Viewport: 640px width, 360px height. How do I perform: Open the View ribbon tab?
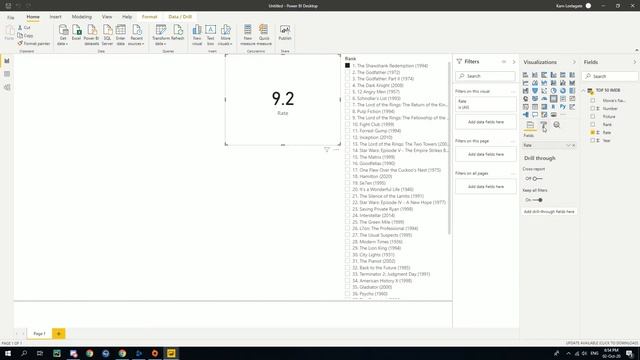tap(107, 17)
